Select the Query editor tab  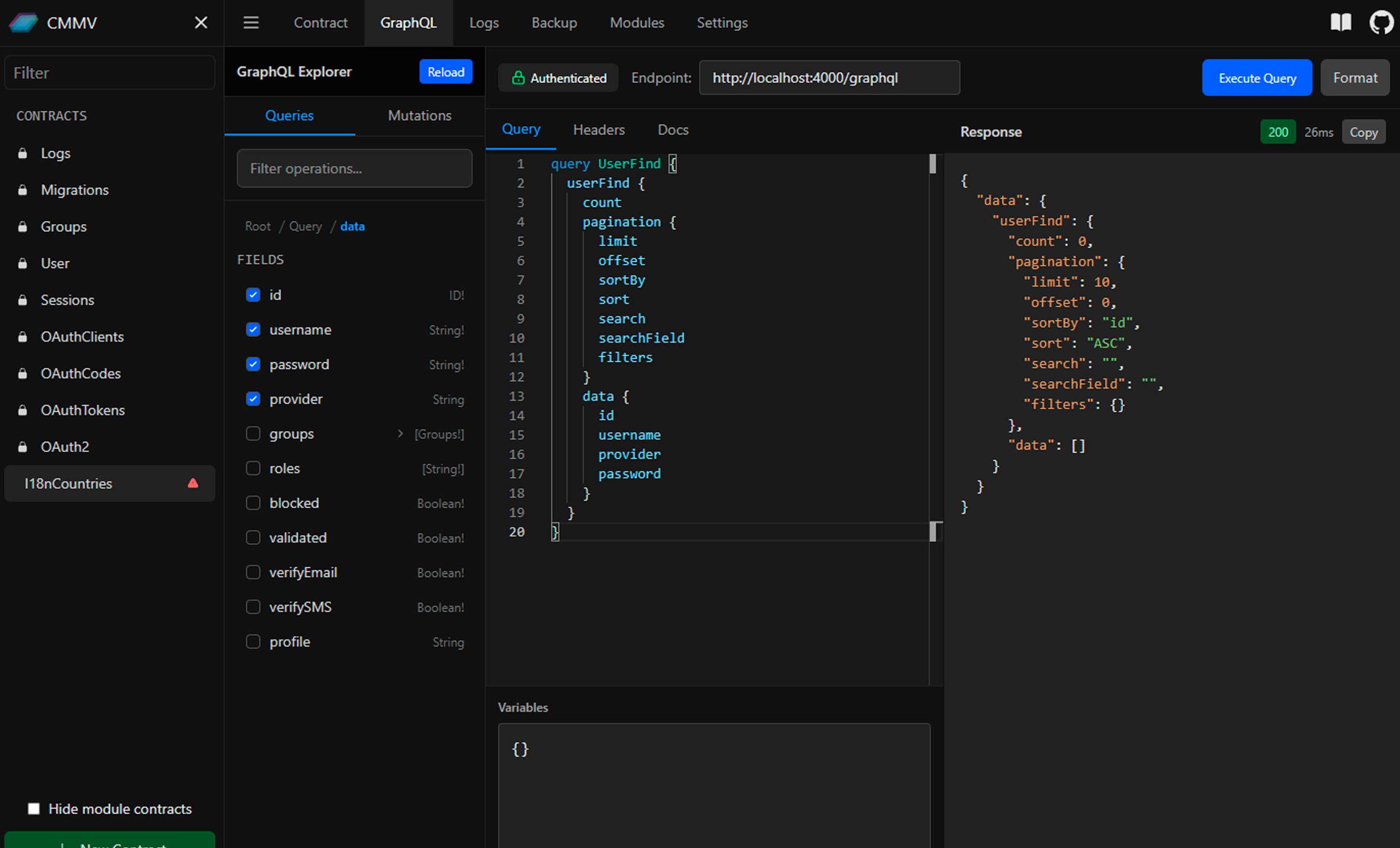(x=521, y=129)
